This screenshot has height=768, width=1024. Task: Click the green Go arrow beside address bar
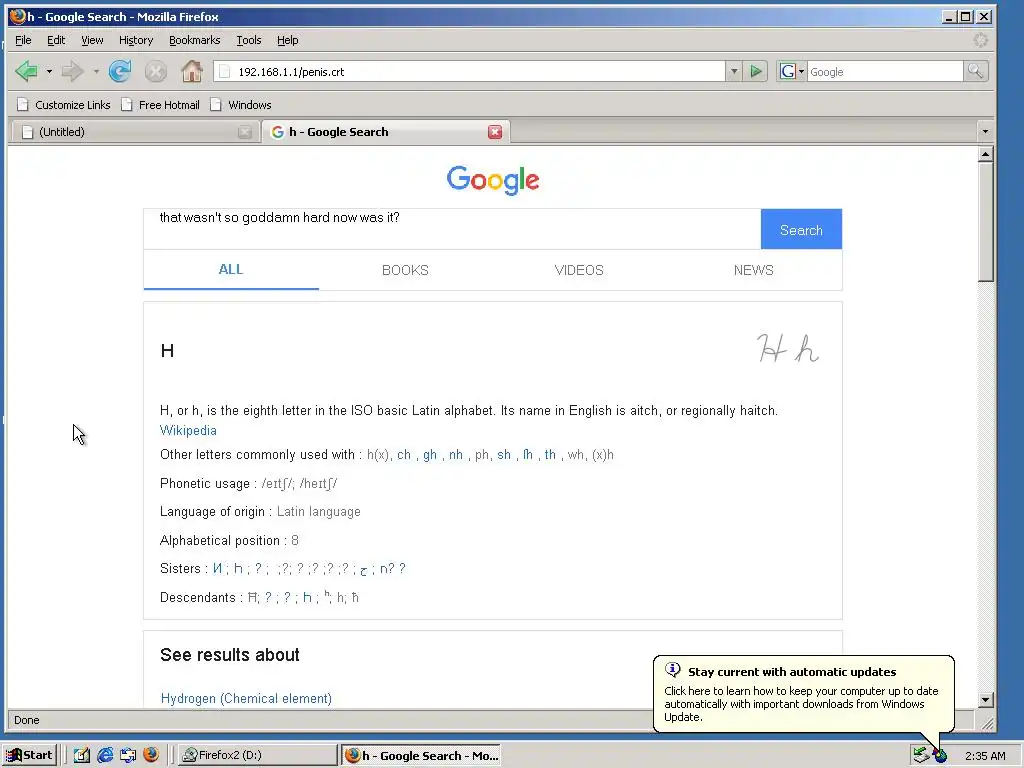click(x=756, y=71)
